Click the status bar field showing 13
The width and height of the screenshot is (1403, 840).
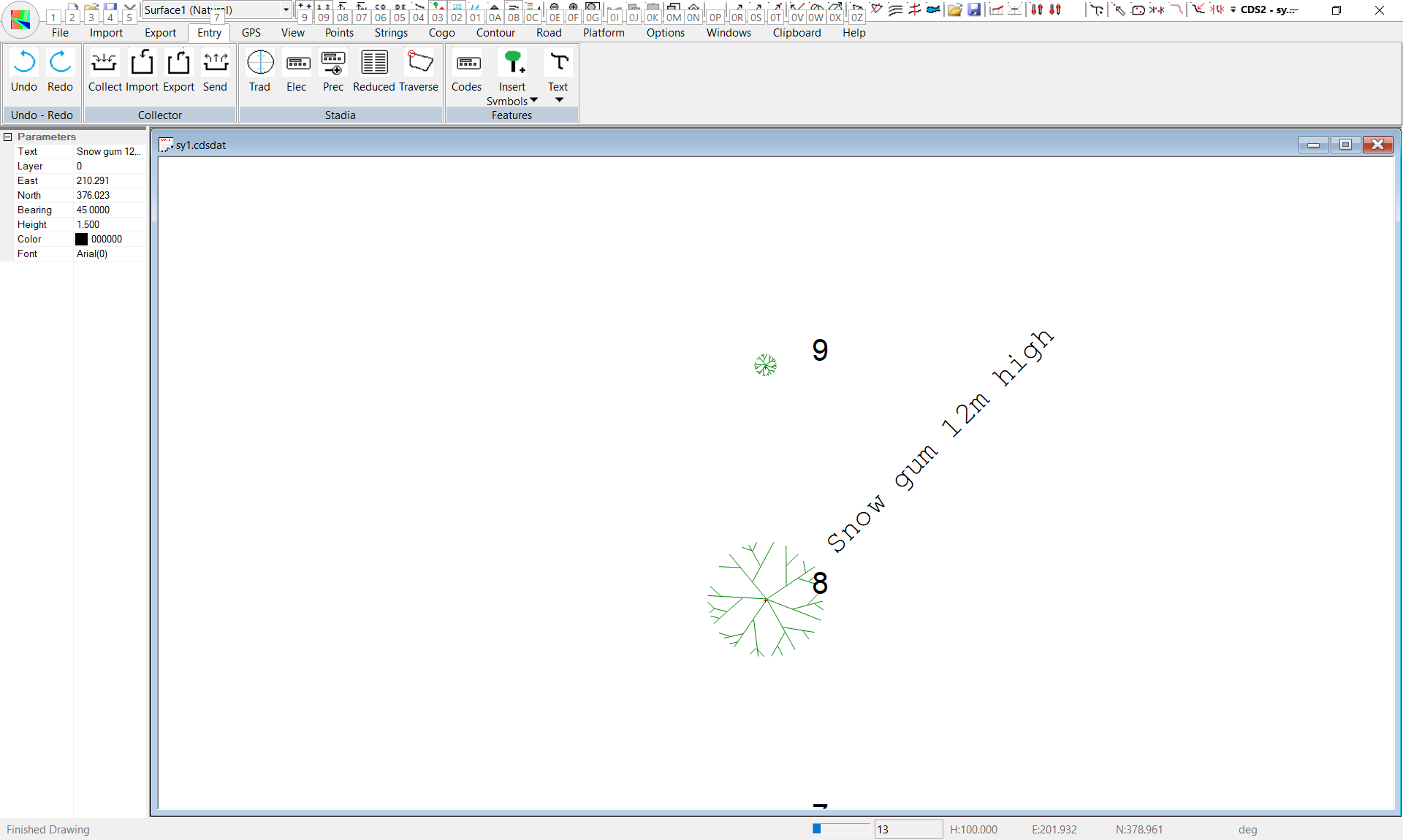click(x=908, y=829)
